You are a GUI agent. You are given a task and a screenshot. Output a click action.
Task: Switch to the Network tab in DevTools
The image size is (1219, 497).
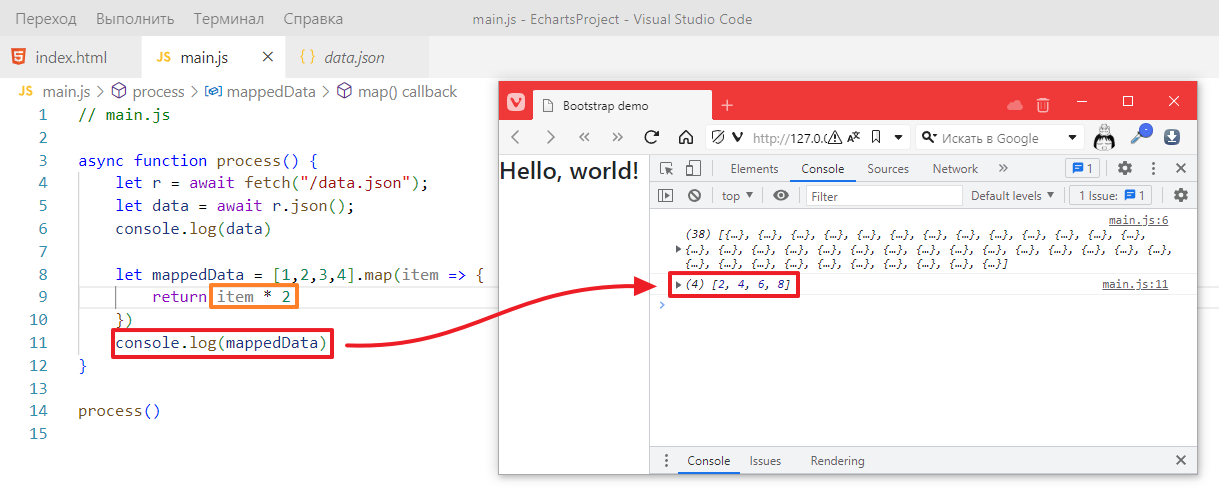(954, 169)
